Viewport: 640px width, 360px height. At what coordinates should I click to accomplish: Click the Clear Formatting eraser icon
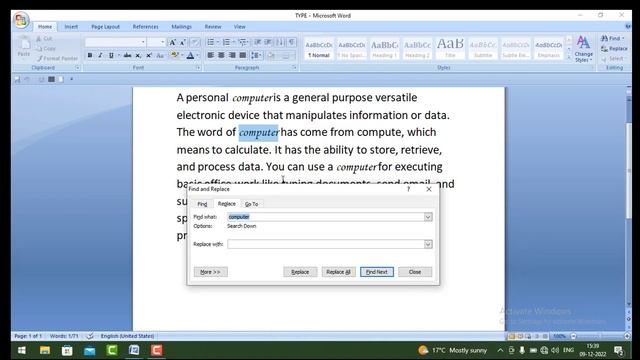pos(195,42)
